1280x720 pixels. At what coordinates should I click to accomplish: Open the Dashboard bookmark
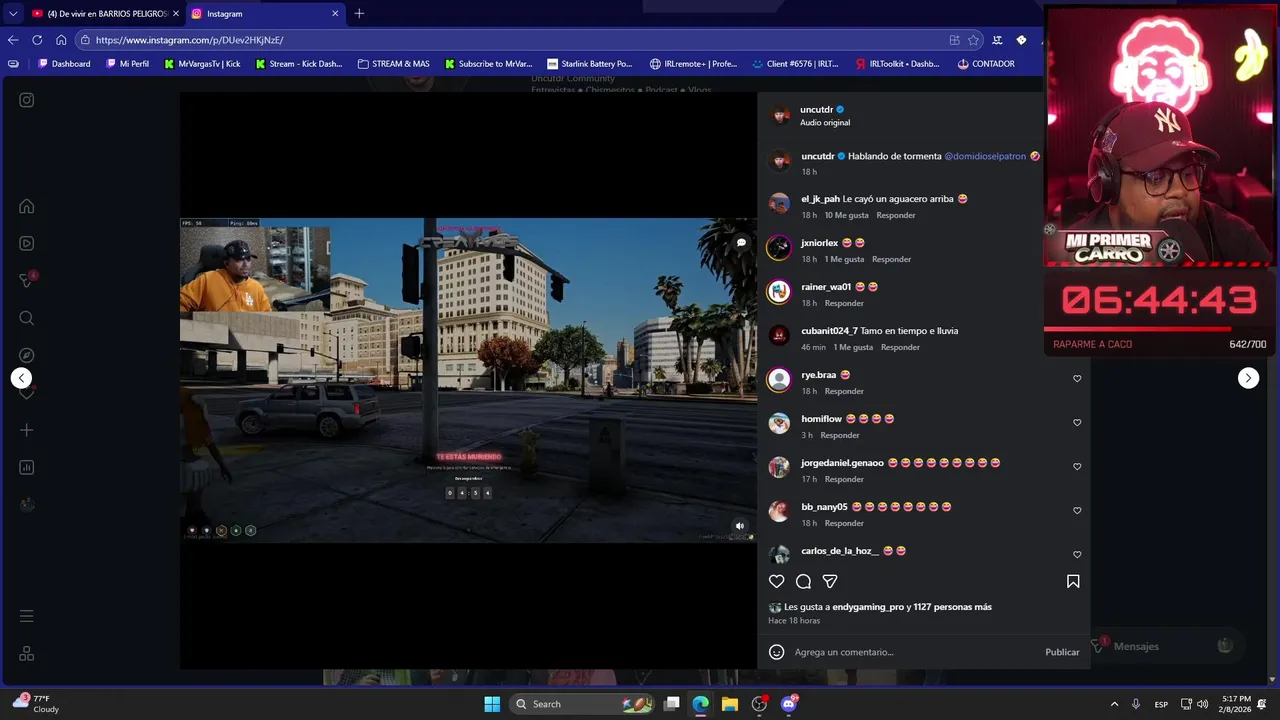point(64,64)
